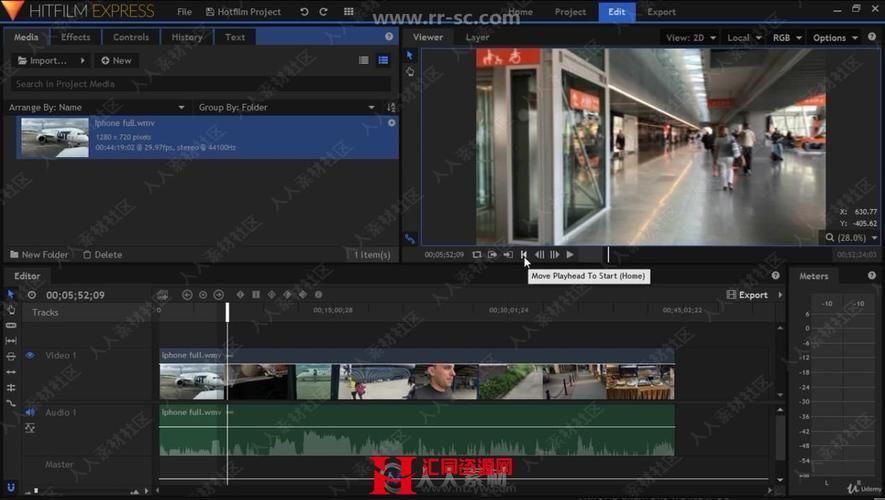Switch to the Text tab
885x500 pixels.
[x=235, y=37]
